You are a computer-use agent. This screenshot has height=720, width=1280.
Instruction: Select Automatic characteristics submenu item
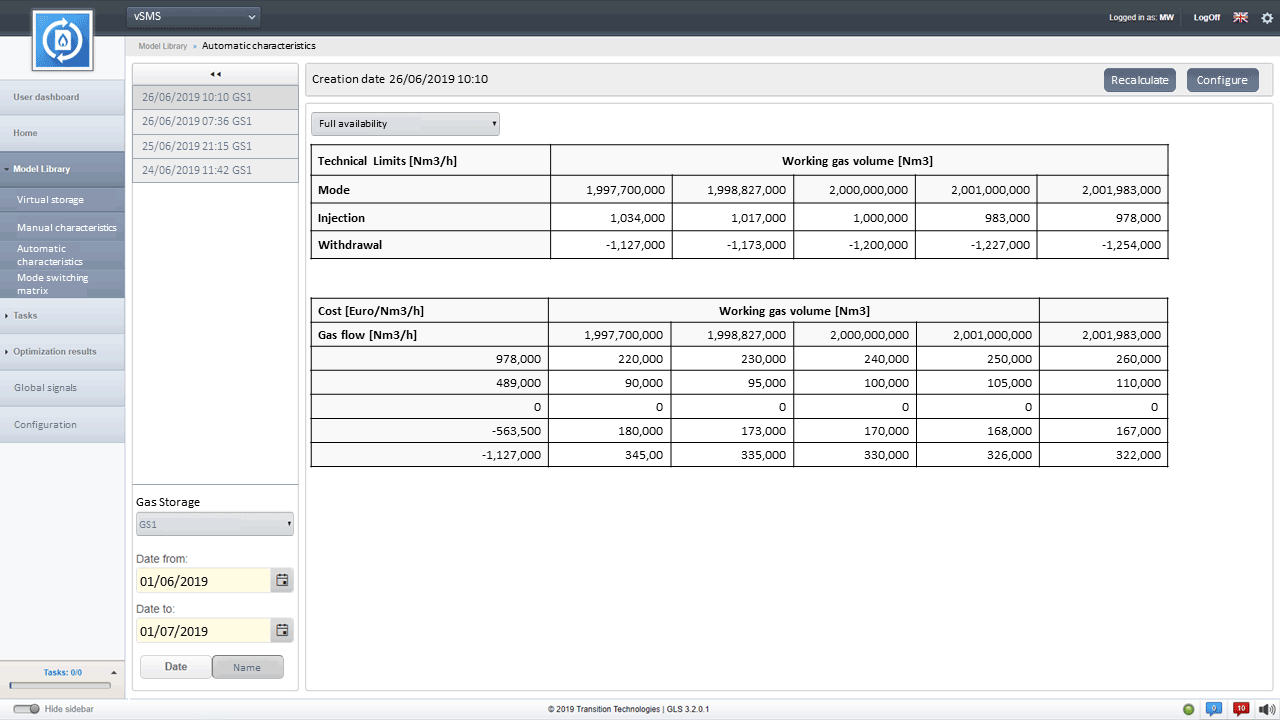click(x=62, y=255)
